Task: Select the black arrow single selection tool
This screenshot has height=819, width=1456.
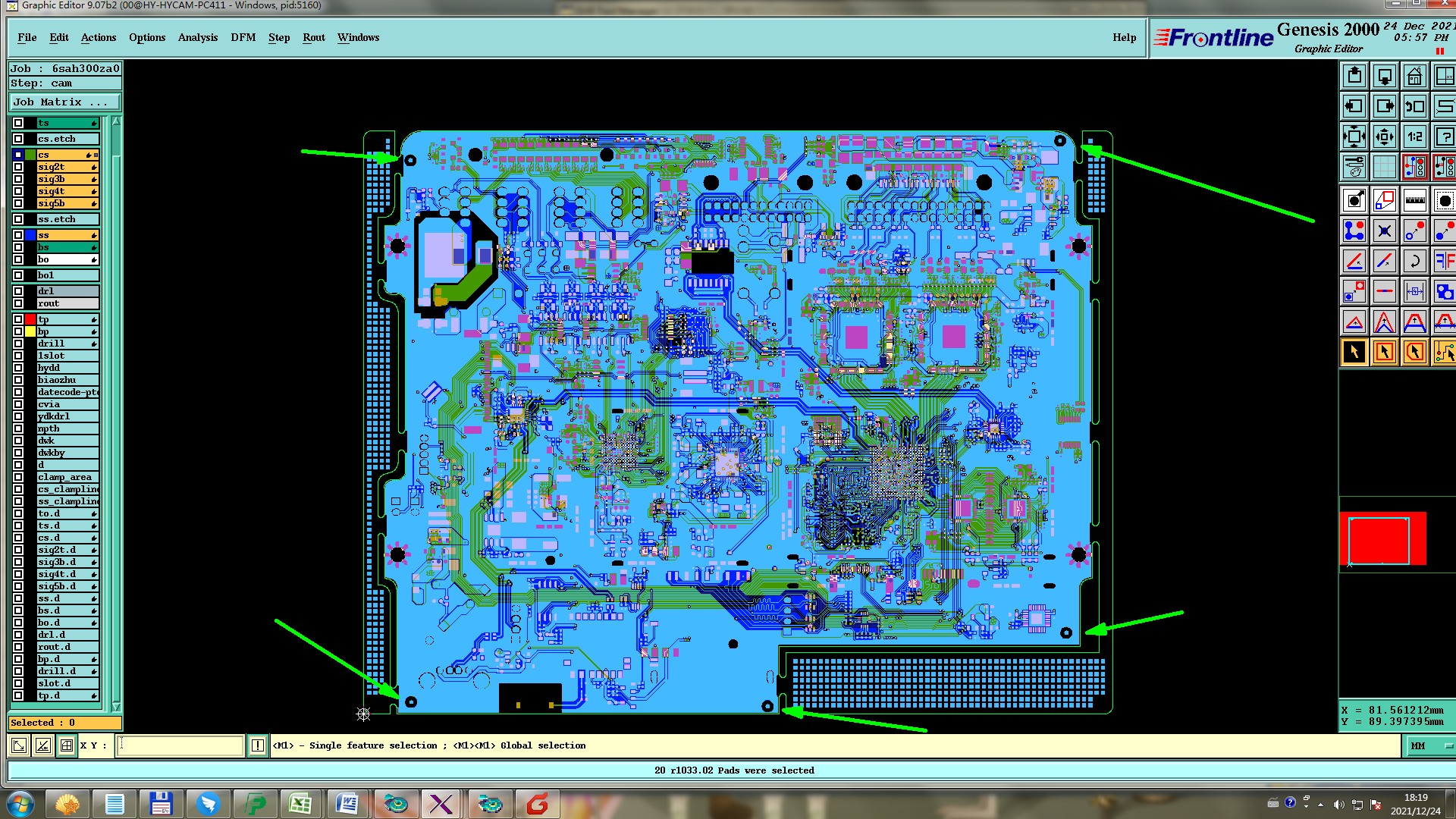Action: click(x=1354, y=352)
